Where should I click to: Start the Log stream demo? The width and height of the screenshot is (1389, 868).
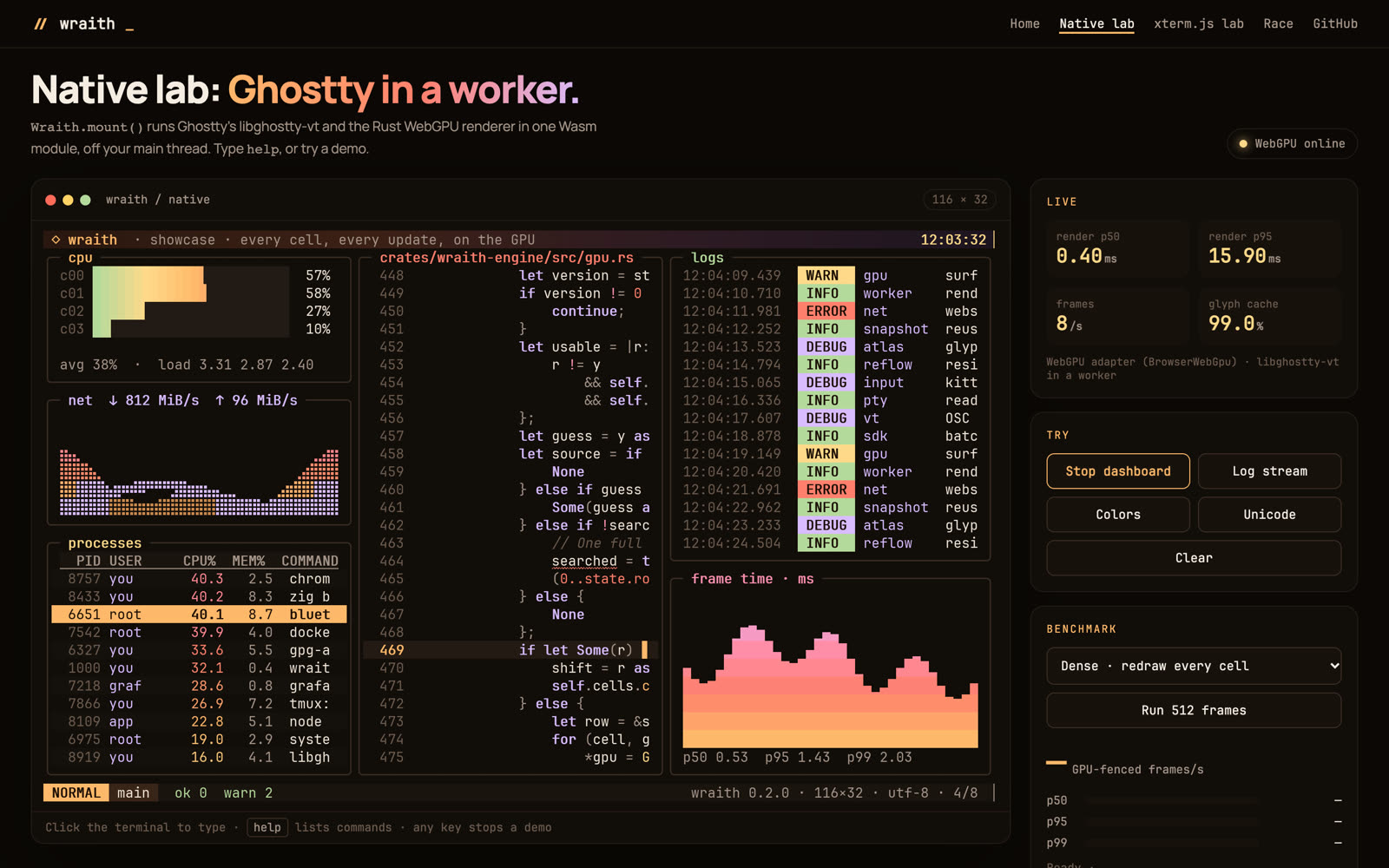click(1269, 471)
